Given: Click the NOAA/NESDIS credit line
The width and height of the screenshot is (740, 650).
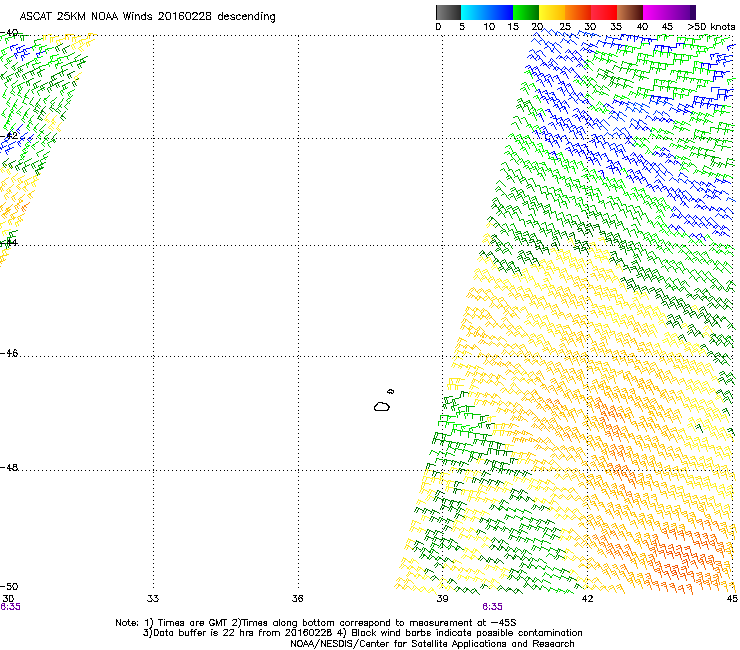Looking at the screenshot, I should pyautogui.click(x=432, y=644).
